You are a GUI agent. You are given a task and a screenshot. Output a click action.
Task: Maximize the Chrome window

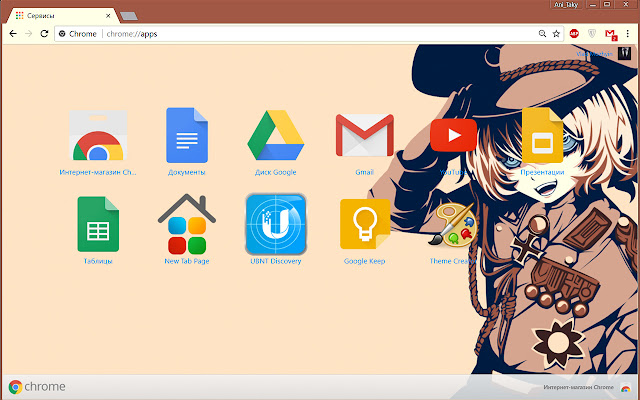click(607, 4)
